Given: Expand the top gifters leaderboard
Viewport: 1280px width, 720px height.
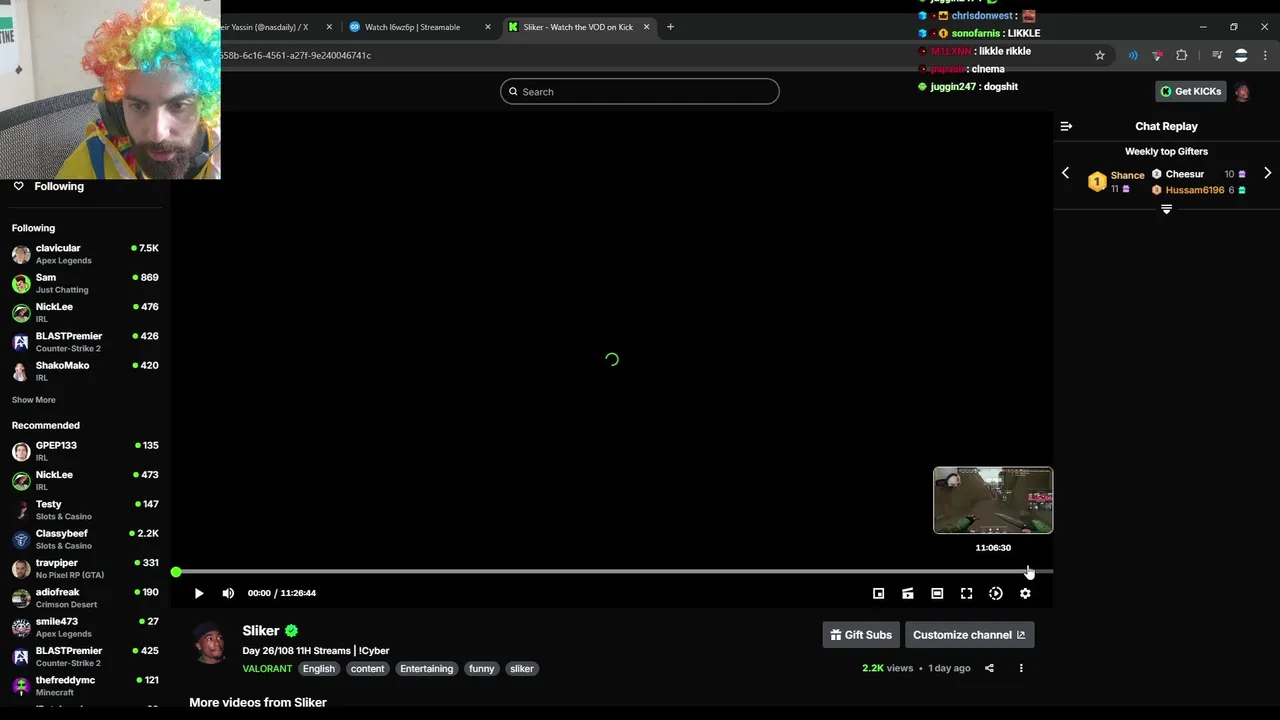Looking at the screenshot, I should [1166, 209].
